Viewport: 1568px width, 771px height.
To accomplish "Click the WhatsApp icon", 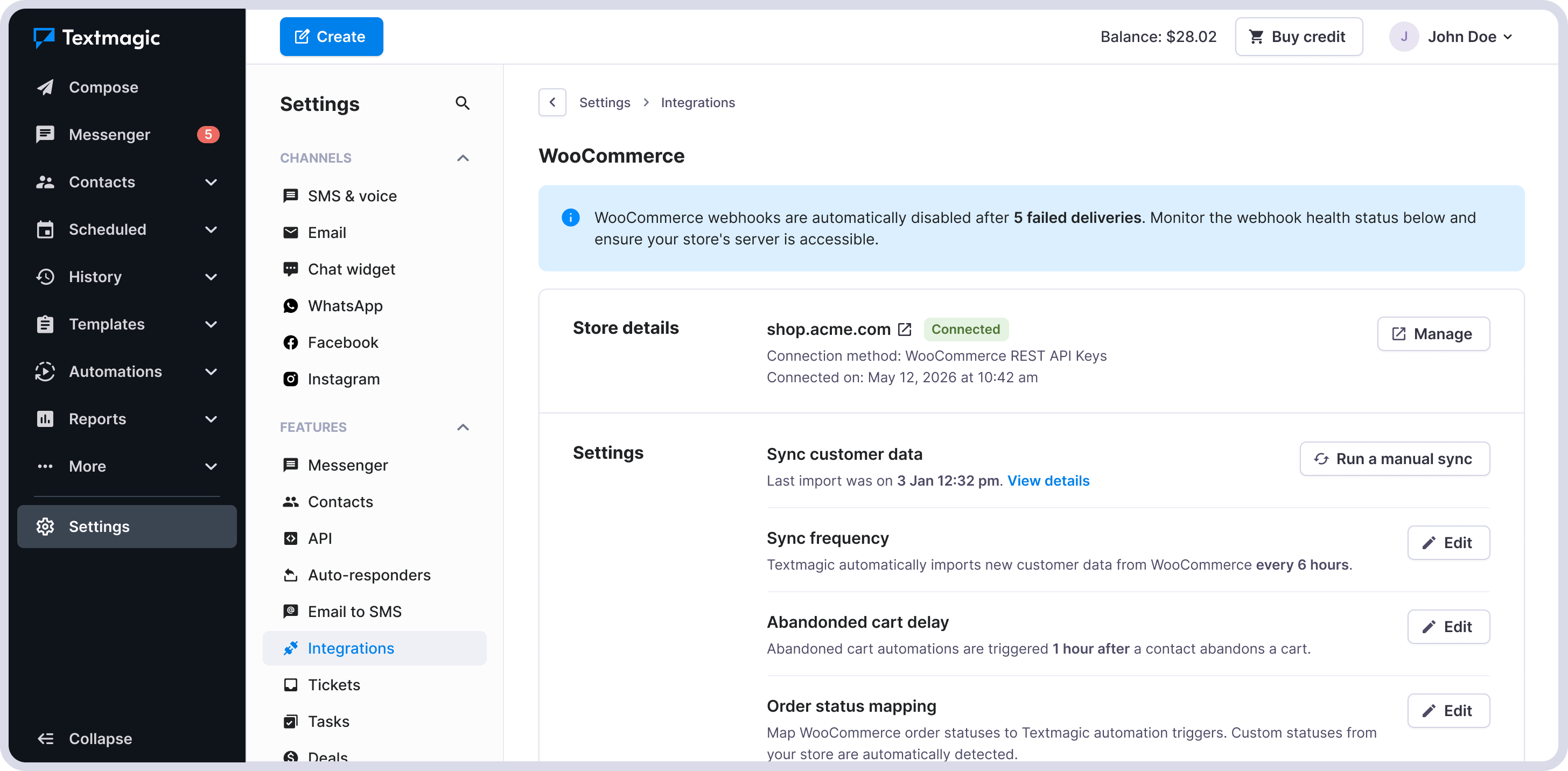I will pos(291,305).
